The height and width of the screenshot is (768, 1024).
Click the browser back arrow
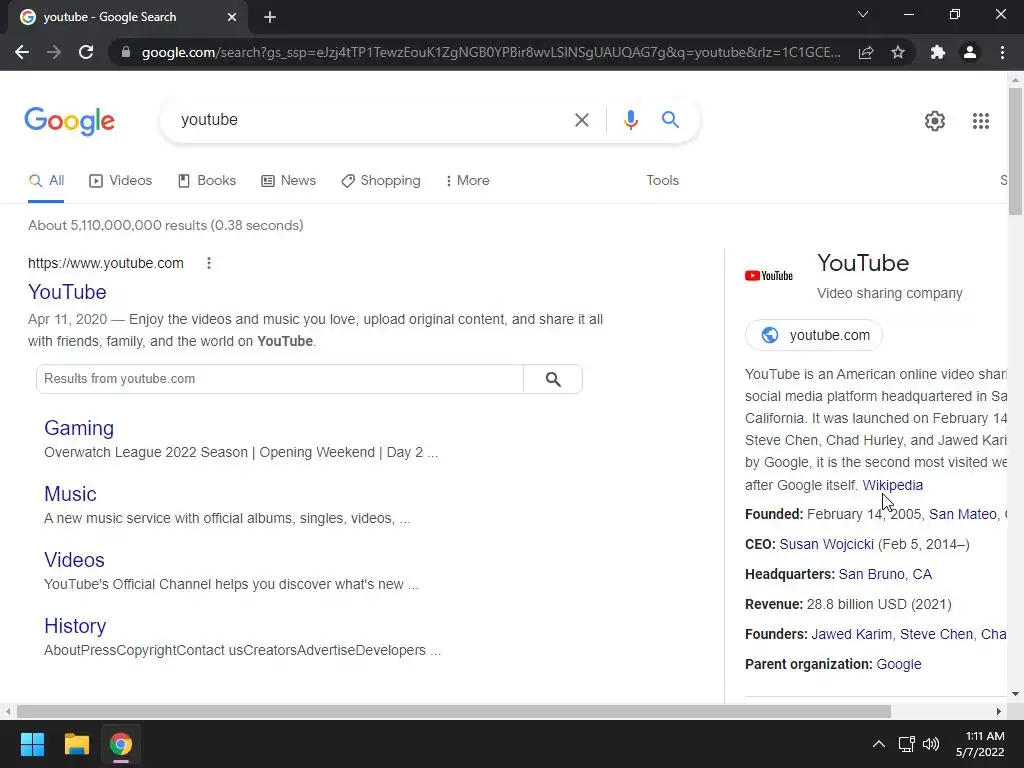pyautogui.click(x=22, y=52)
